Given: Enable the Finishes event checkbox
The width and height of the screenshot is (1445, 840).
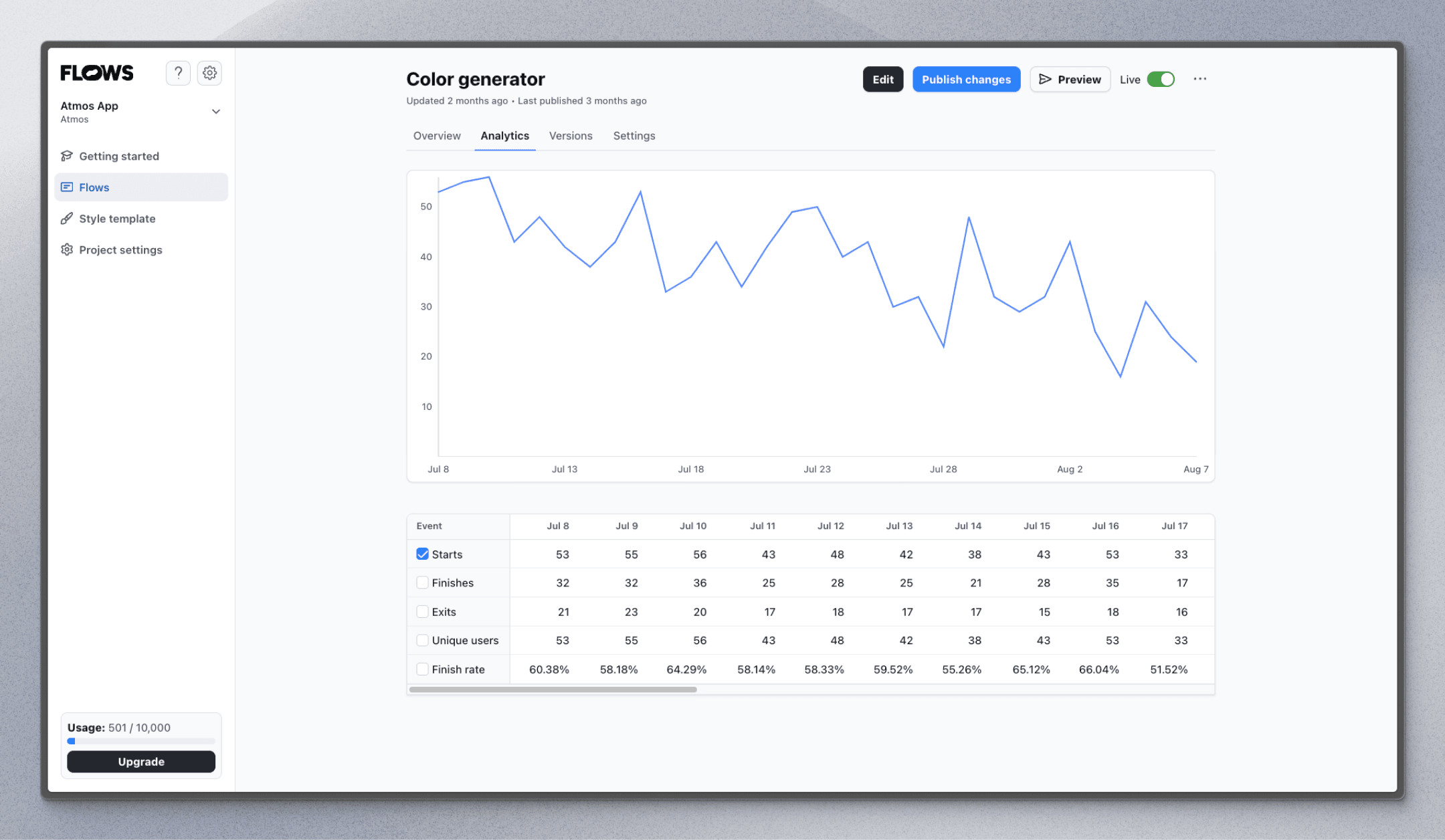Looking at the screenshot, I should (x=421, y=582).
